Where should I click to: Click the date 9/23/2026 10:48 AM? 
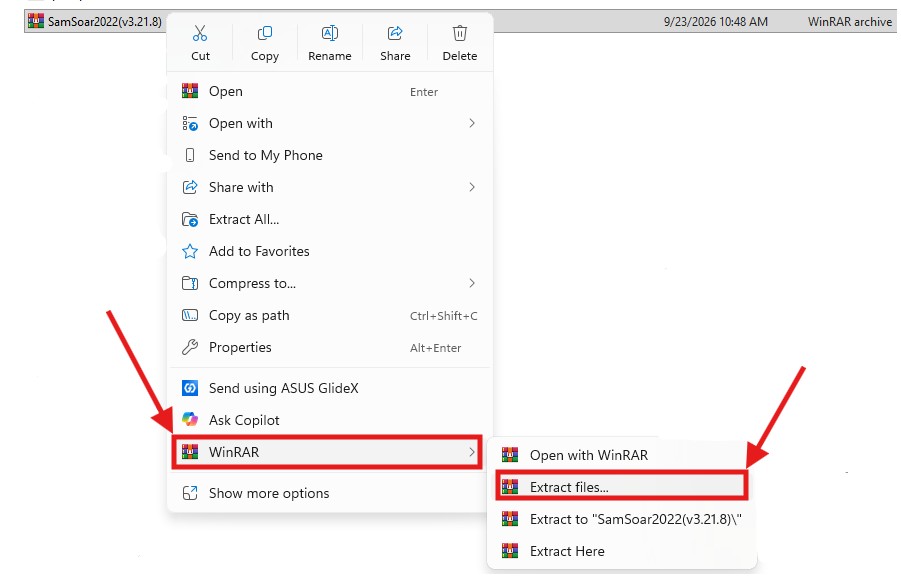point(715,22)
